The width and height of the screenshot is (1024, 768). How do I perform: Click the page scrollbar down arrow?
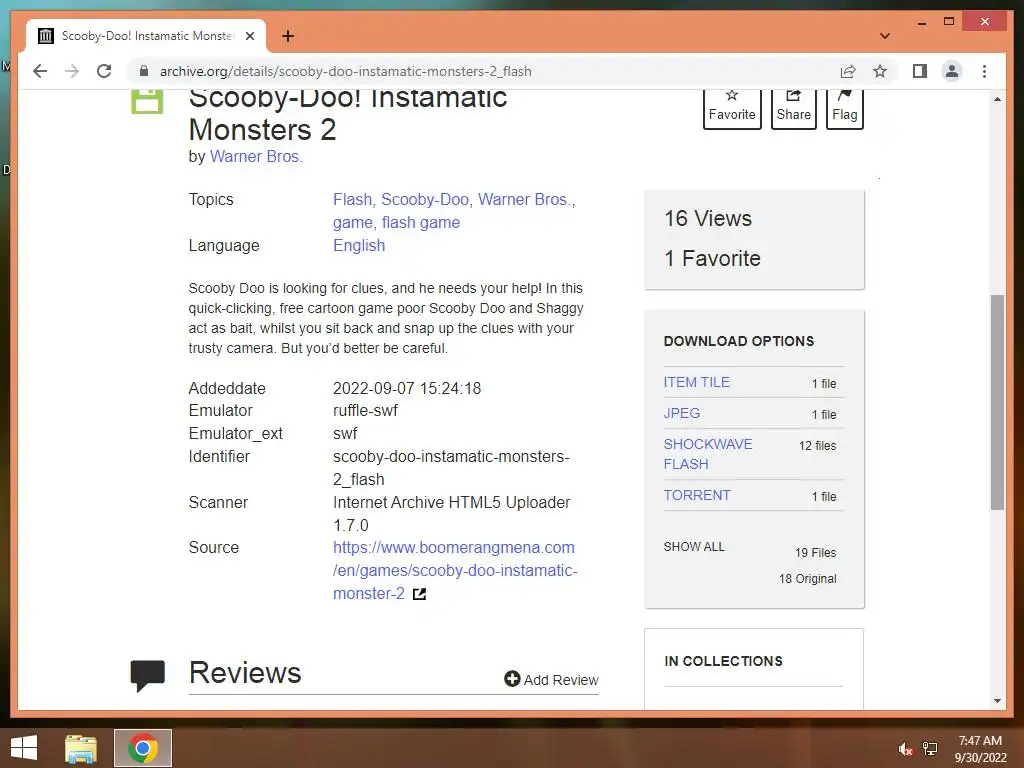[x=997, y=701]
